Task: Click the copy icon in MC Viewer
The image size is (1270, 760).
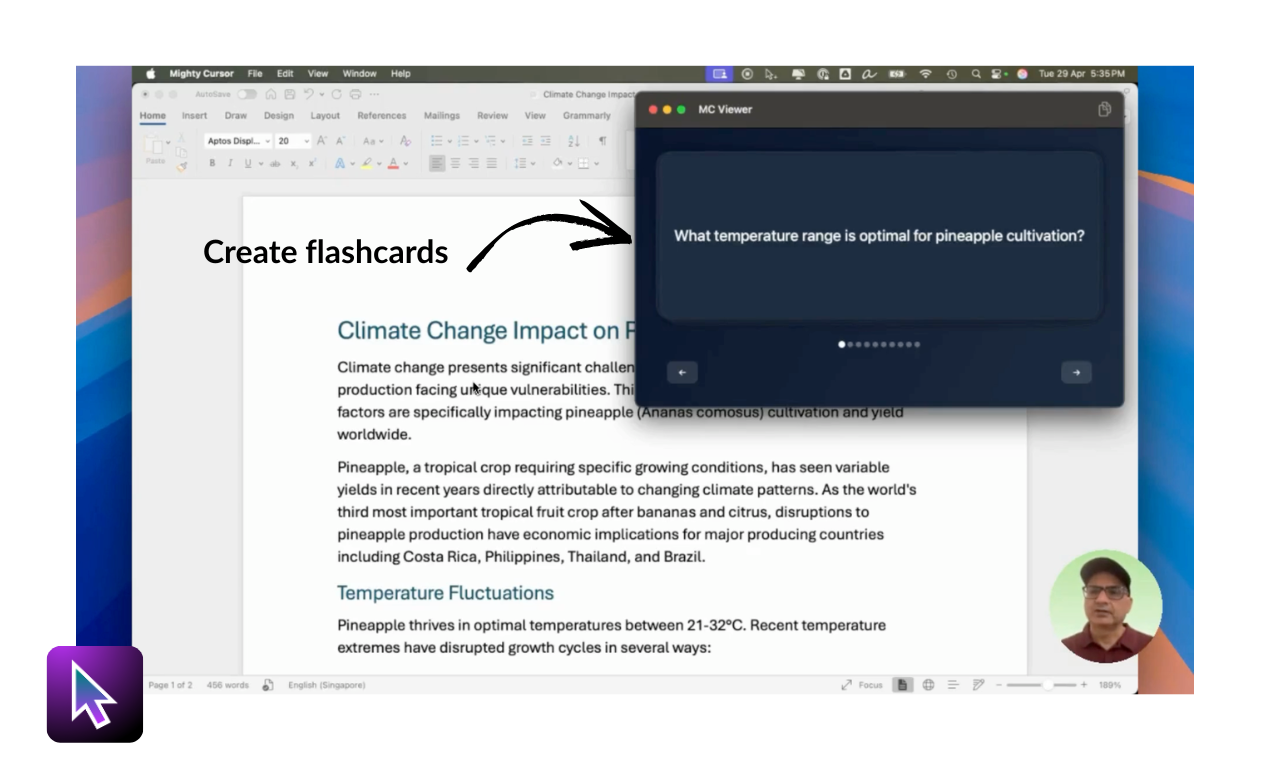Action: tap(1104, 110)
